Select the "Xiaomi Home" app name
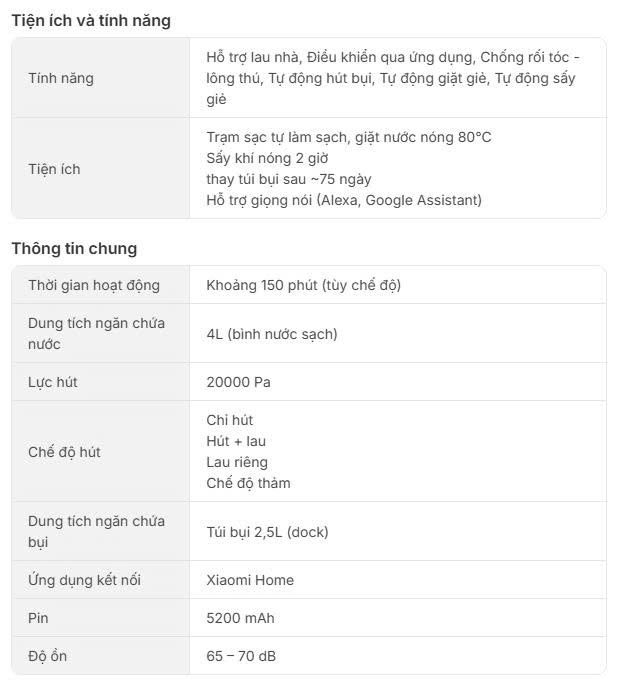 pos(250,580)
